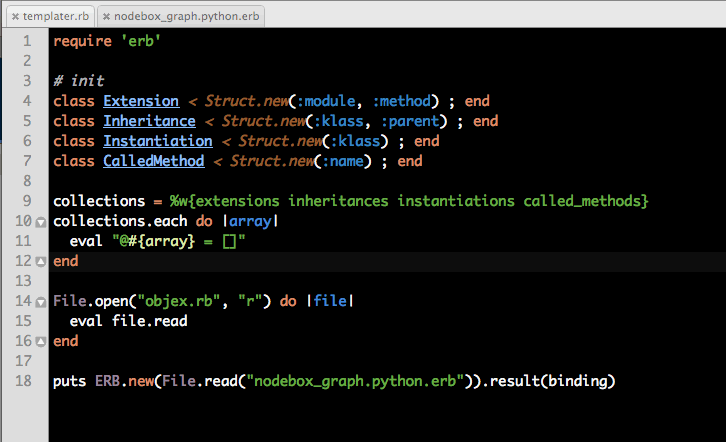The height and width of the screenshot is (442, 726).
Task: Switch to the templater.rb tab
Action: tap(50, 16)
